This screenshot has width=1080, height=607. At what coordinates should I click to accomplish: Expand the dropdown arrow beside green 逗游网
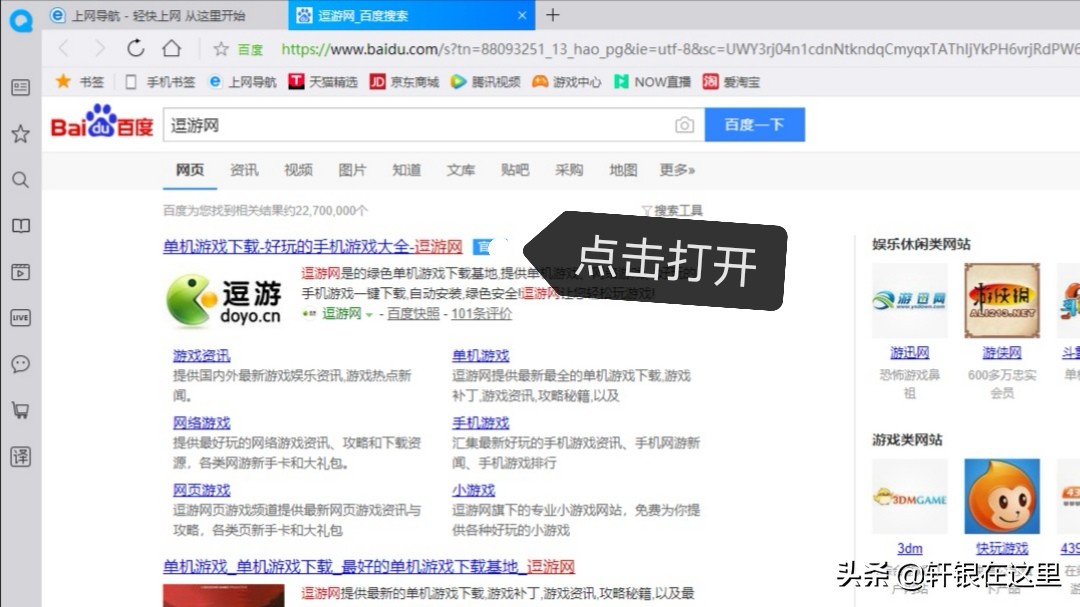coord(369,314)
